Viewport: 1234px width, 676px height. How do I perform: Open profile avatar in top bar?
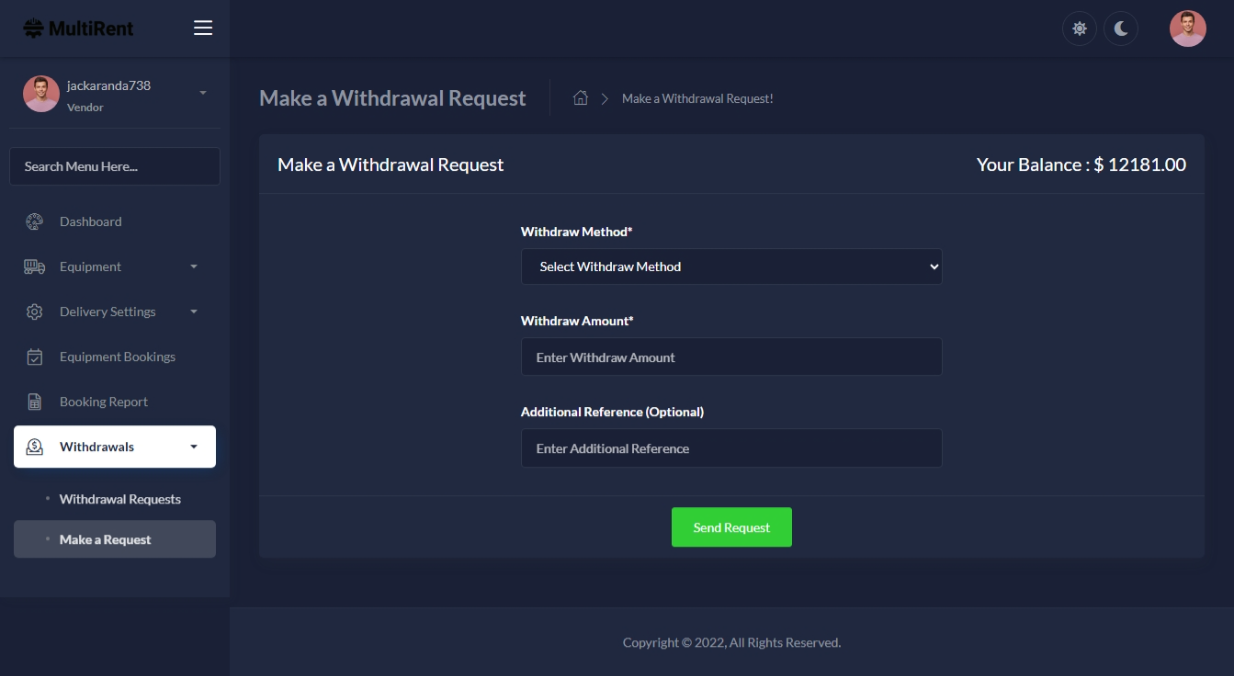[1187, 29]
